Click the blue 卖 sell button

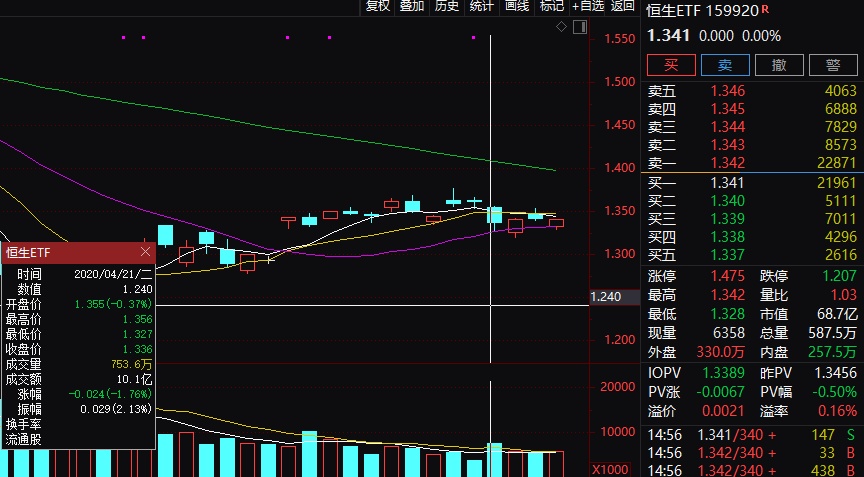[x=725, y=65]
